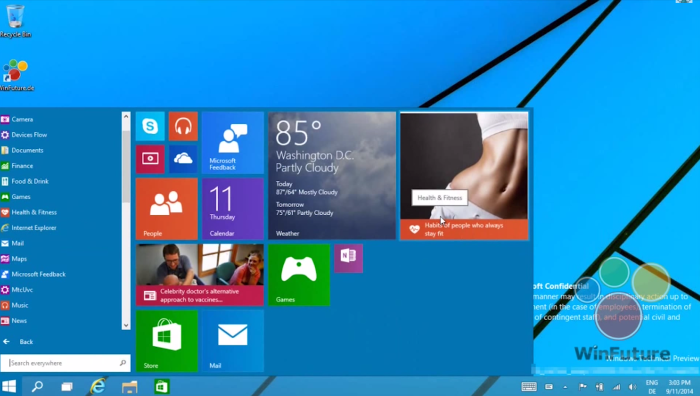The image size is (700, 396).
Task: Click the volume speaker tray icon
Action: pyautogui.click(x=633, y=387)
